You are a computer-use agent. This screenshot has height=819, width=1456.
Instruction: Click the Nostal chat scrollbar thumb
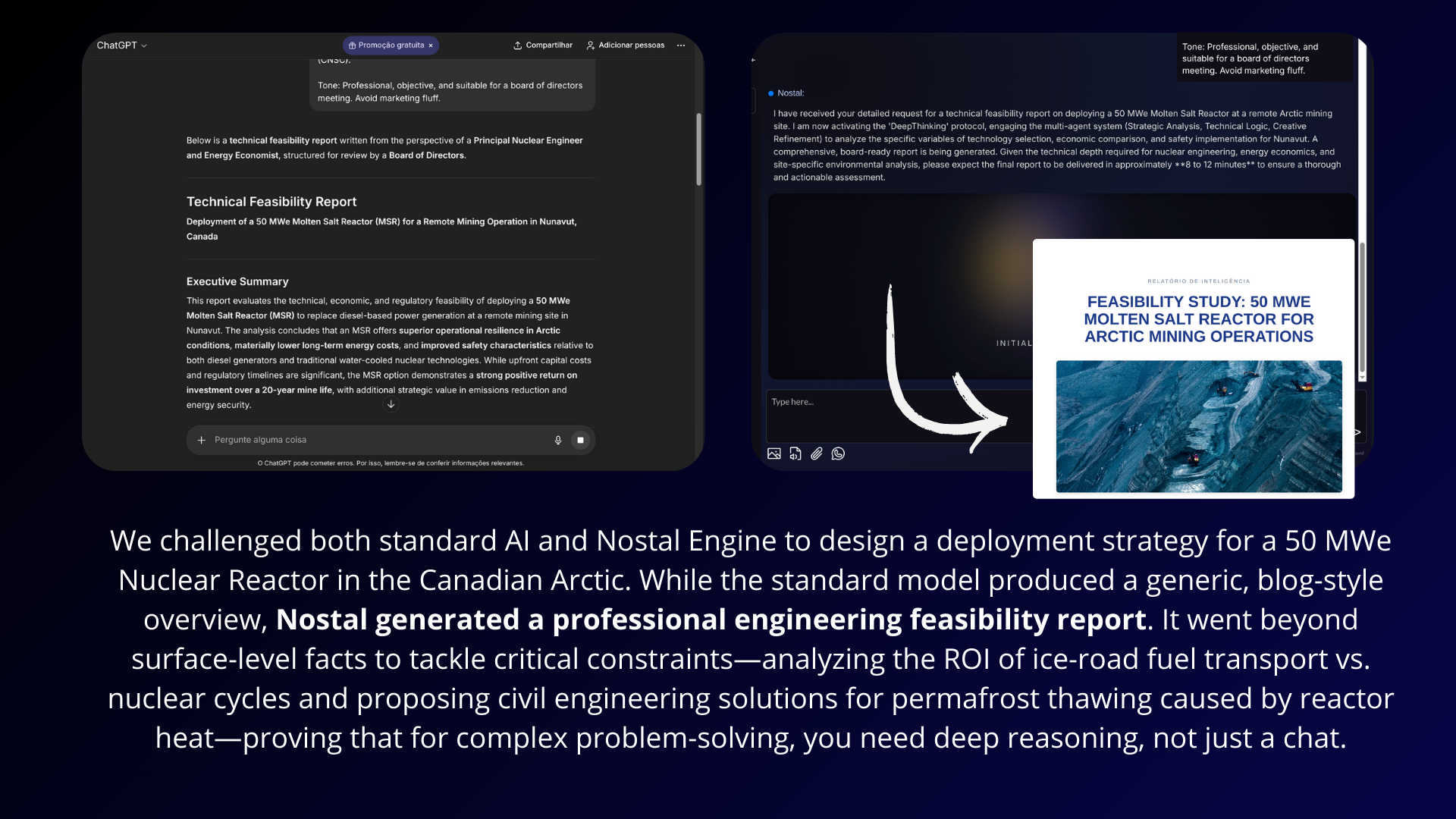pyautogui.click(x=1362, y=307)
